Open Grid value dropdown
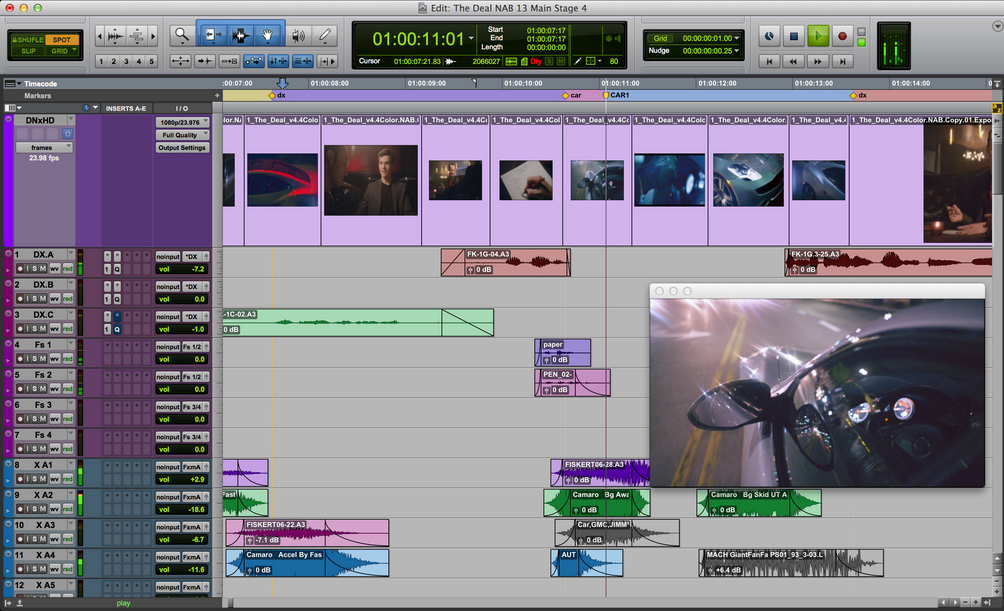Screen dimensions: 1004x611 click(x=736, y=38)
